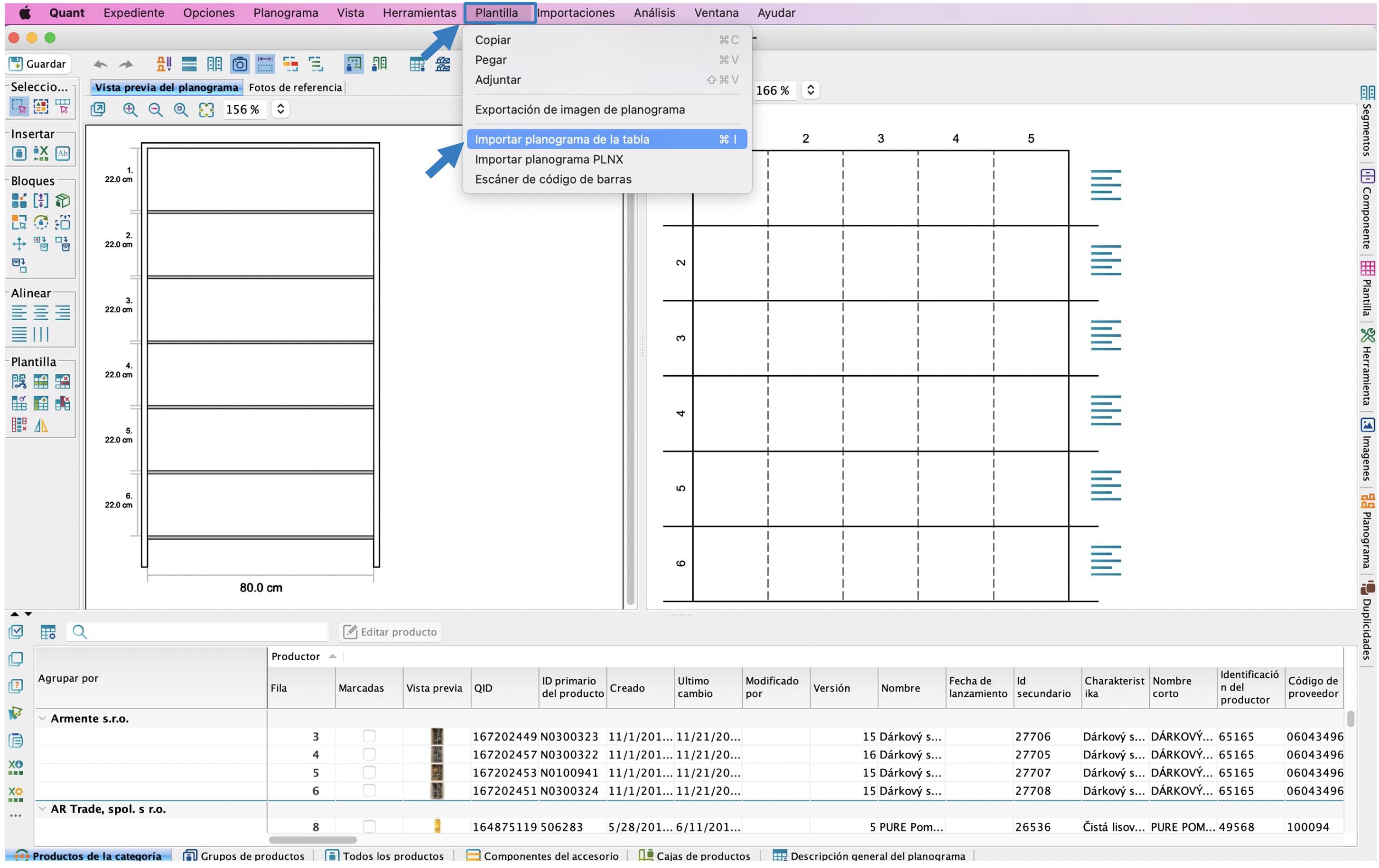
Task: Select Exportación de imagen de planograma
Action: 606,110
